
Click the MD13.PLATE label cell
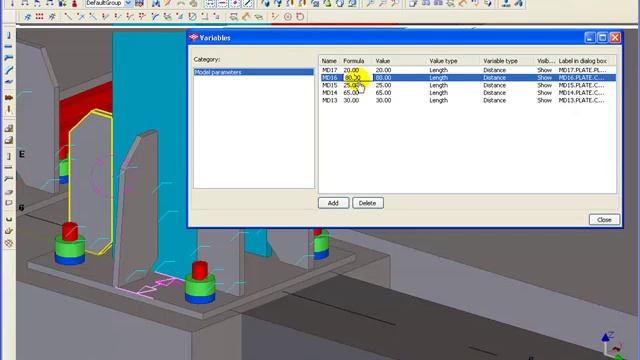pos(582,100)
